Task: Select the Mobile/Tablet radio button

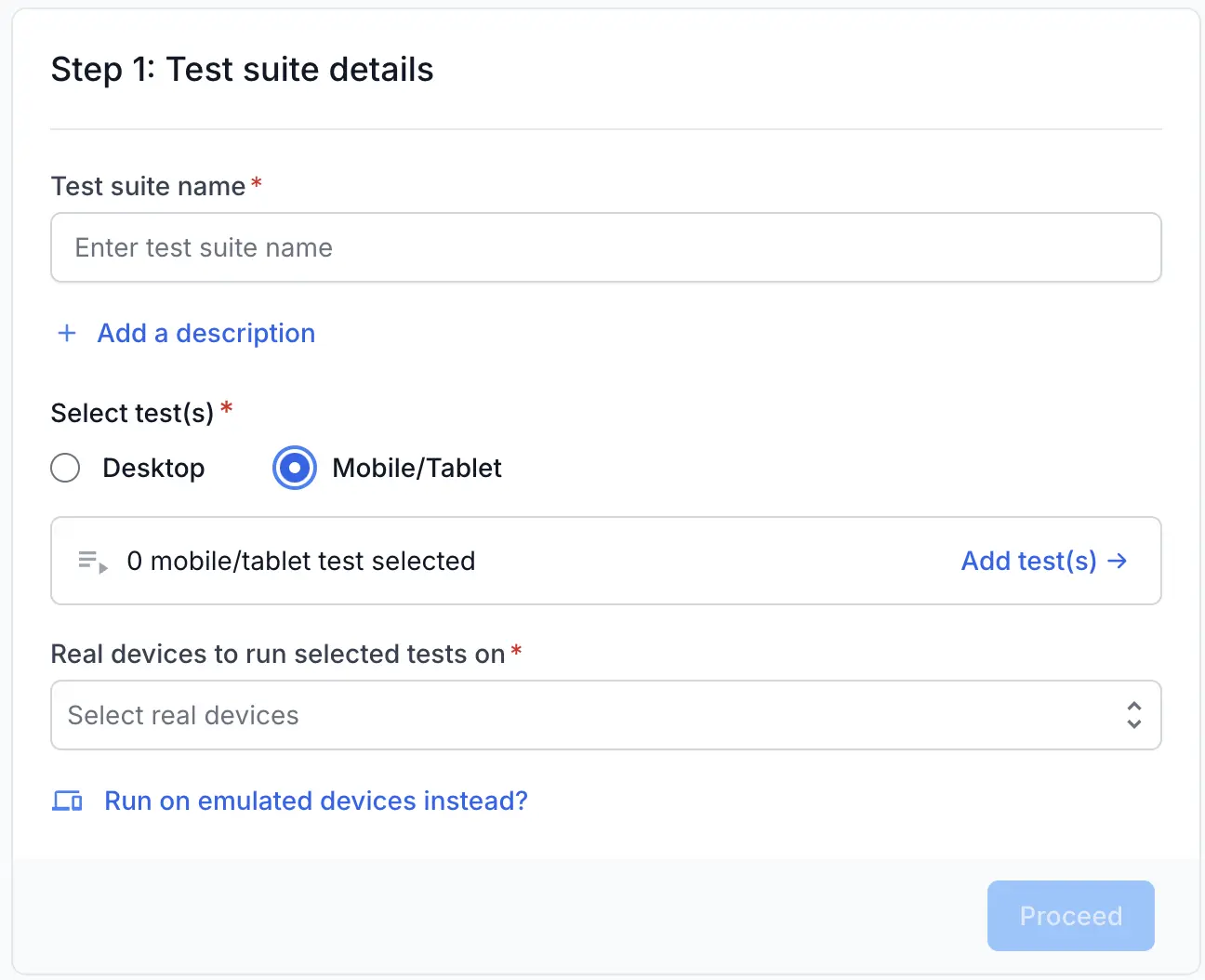Action: pos(294,468)
